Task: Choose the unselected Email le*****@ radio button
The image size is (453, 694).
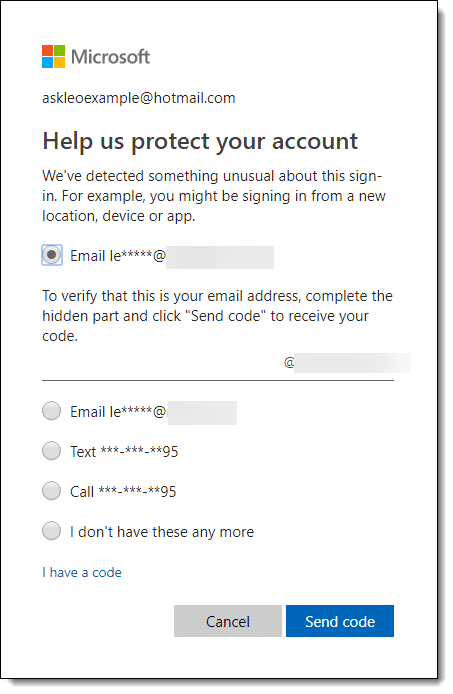Action: (x=51, y=411)
